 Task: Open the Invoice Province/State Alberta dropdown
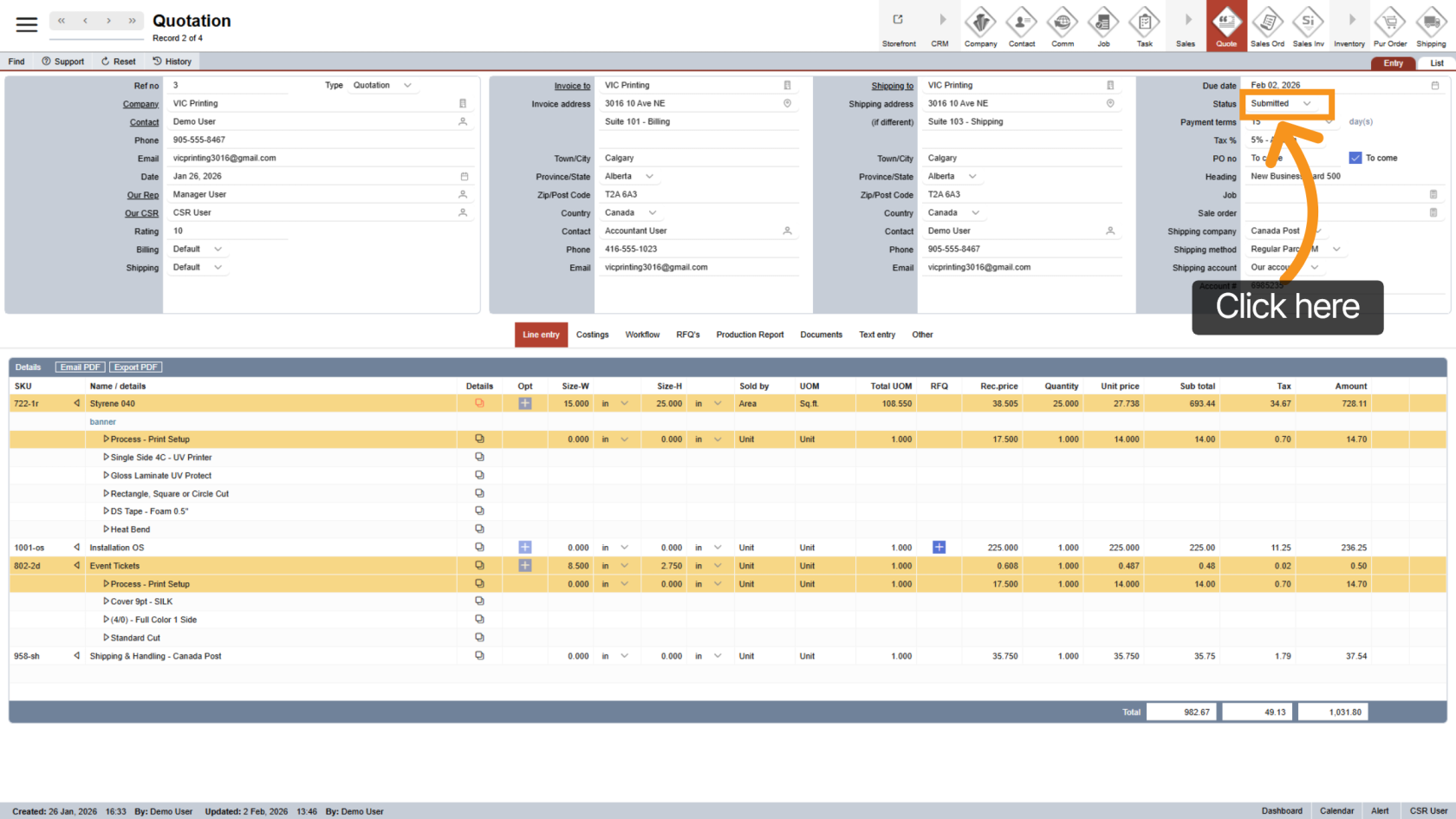tap(649, 177)
